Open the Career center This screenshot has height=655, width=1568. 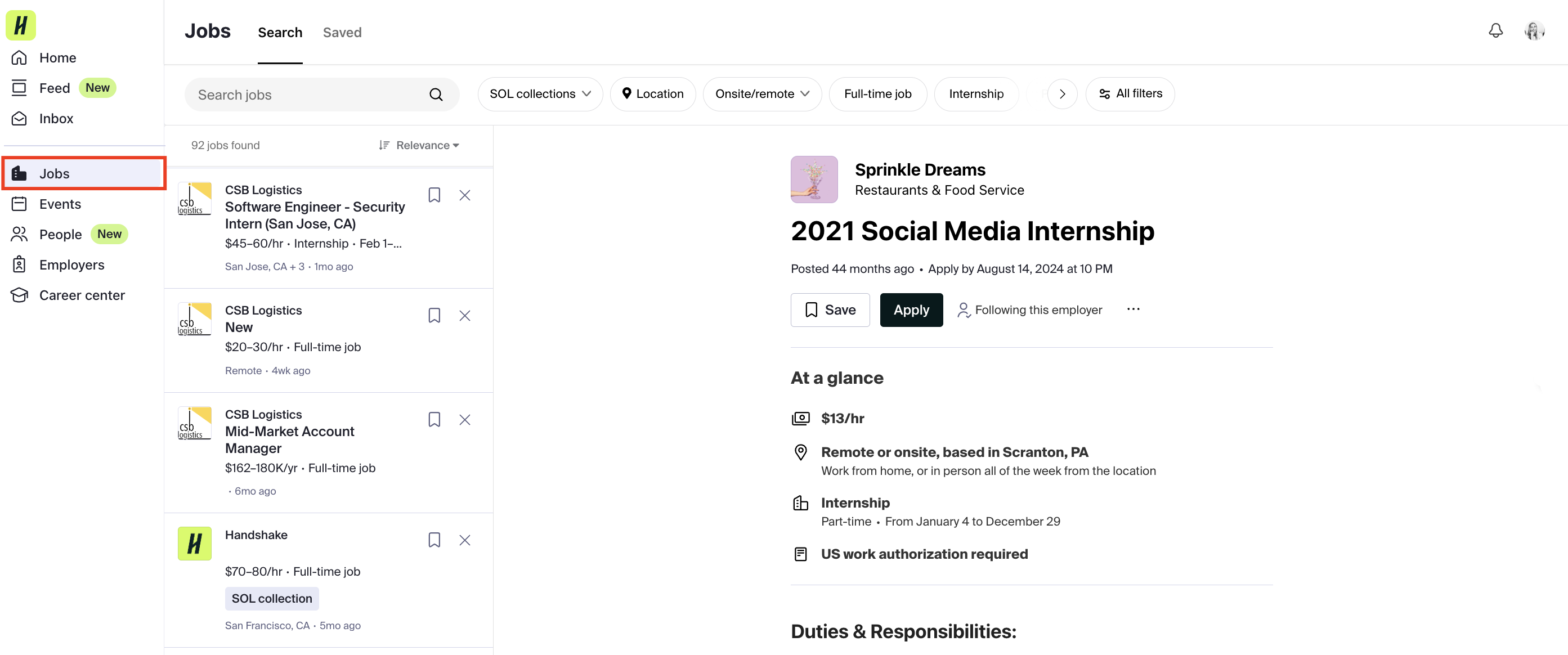pyautogui.click(x=82, y=295)
